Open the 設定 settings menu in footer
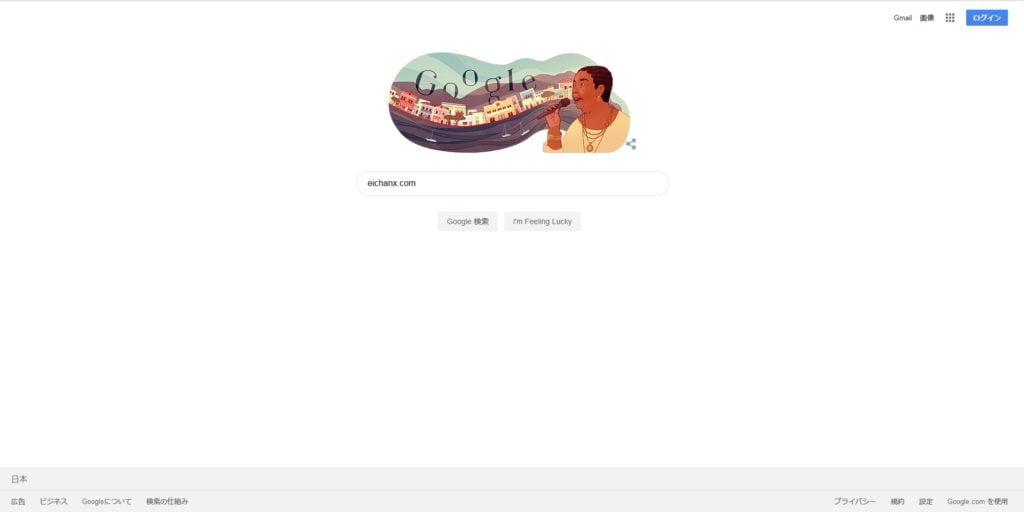This screenshot has height=512, width=1024. coord(926,502)
